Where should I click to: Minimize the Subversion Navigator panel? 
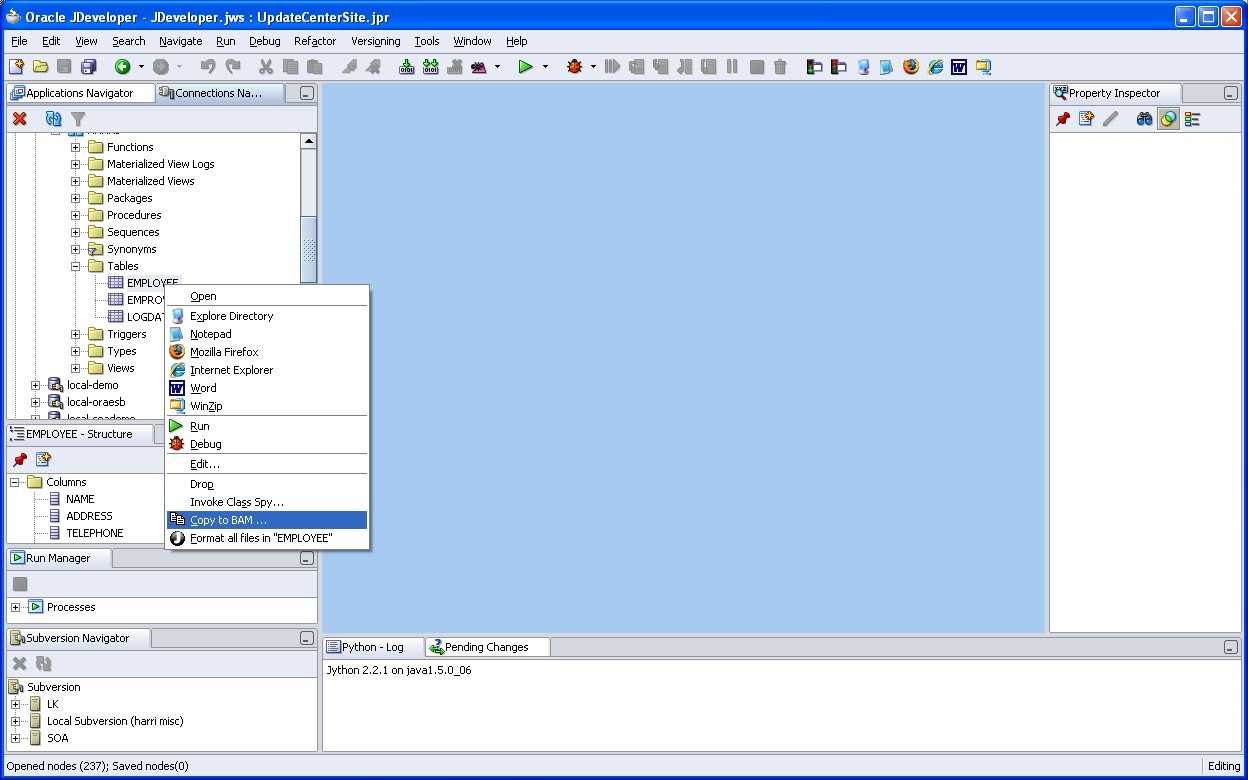tap(306, 638)
